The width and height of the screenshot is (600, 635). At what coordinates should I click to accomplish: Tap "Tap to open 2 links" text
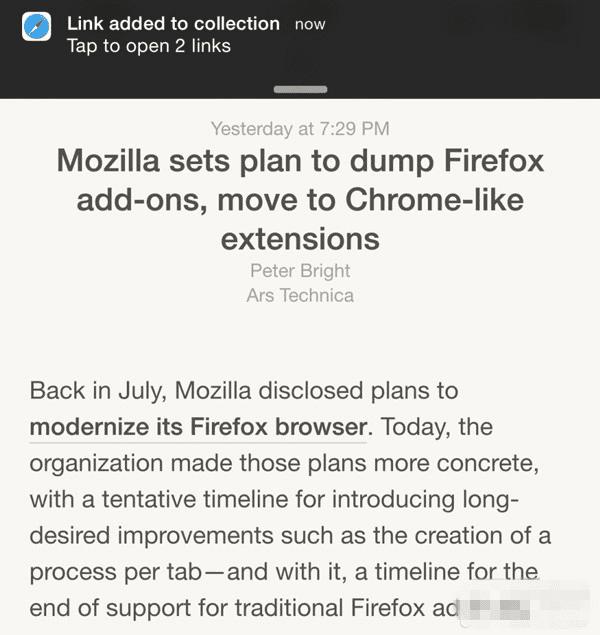pos(148,46)
